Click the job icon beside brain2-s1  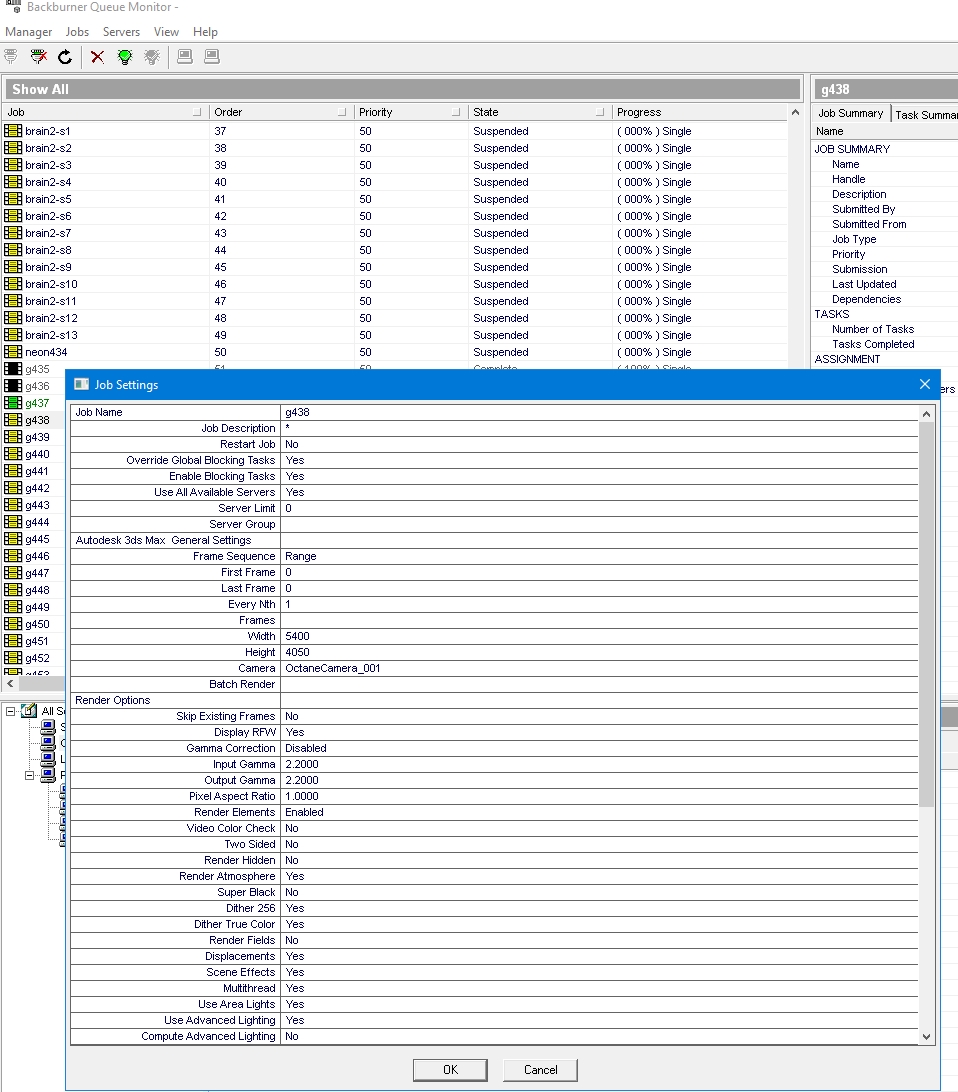[13, 131]
